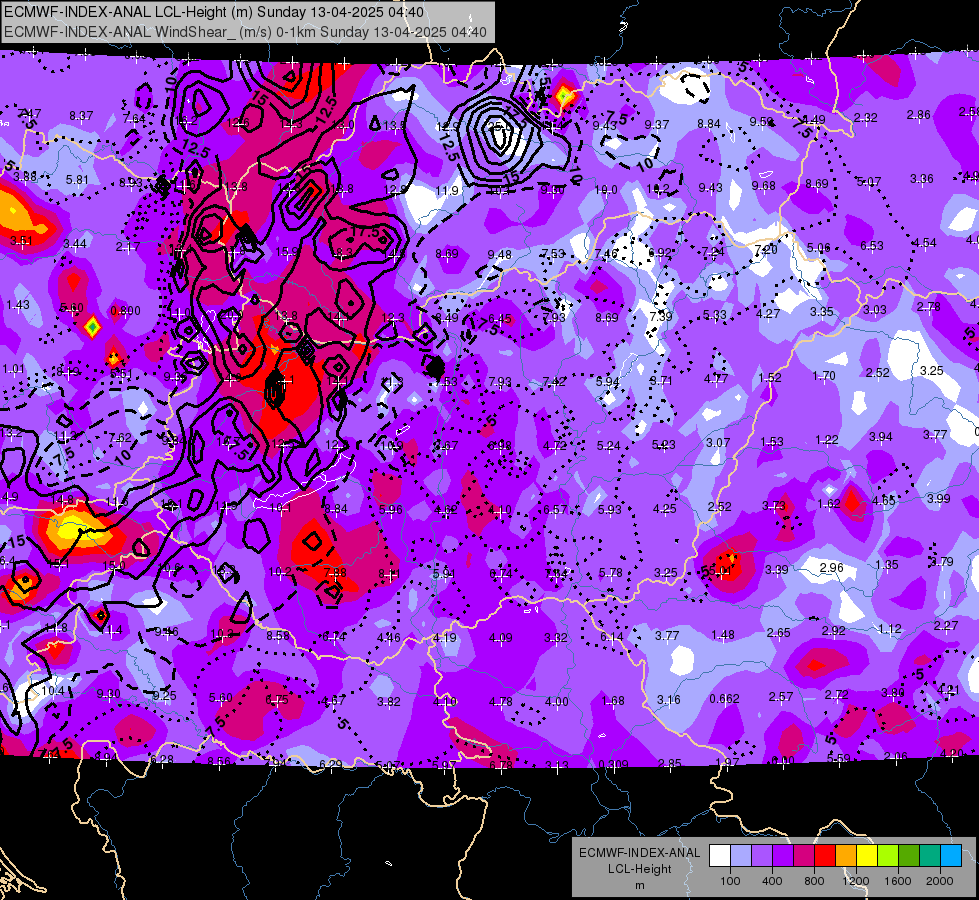Click the map value 1.12
Viewport: 979px width, 900px height.
[889, 628]
